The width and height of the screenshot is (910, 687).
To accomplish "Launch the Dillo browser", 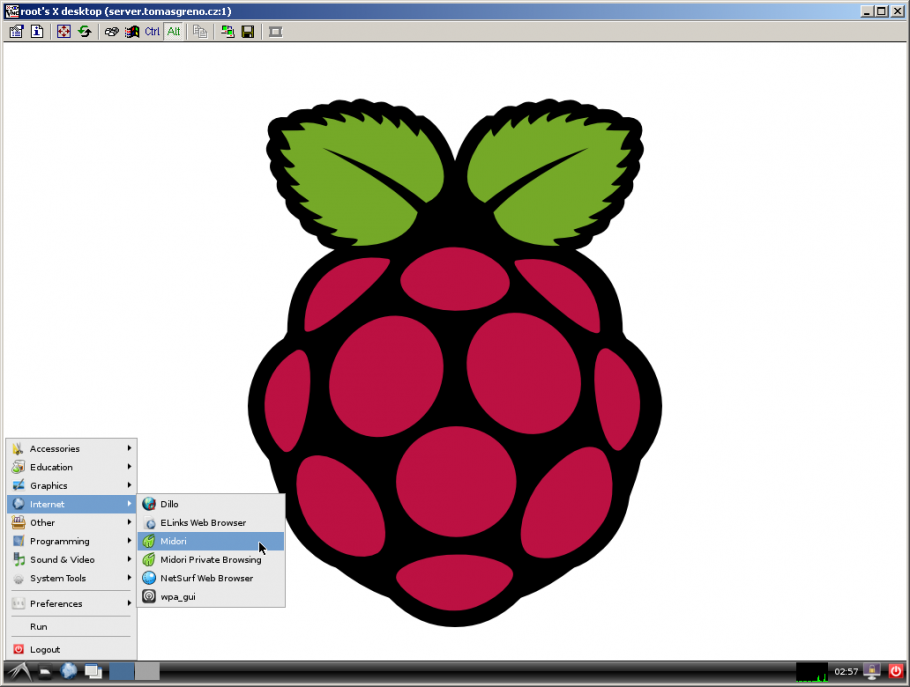I will click(211, 504).
